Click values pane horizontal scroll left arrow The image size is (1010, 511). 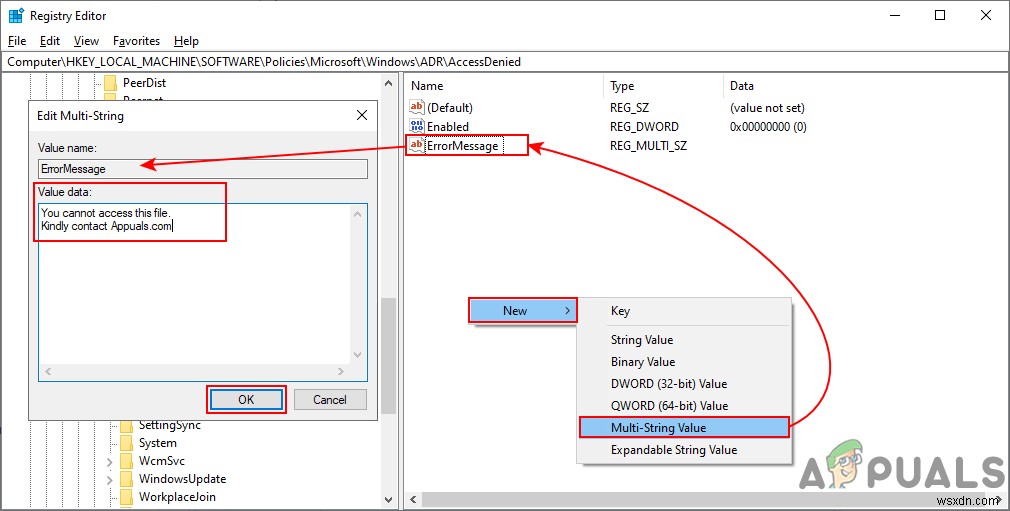413,499
